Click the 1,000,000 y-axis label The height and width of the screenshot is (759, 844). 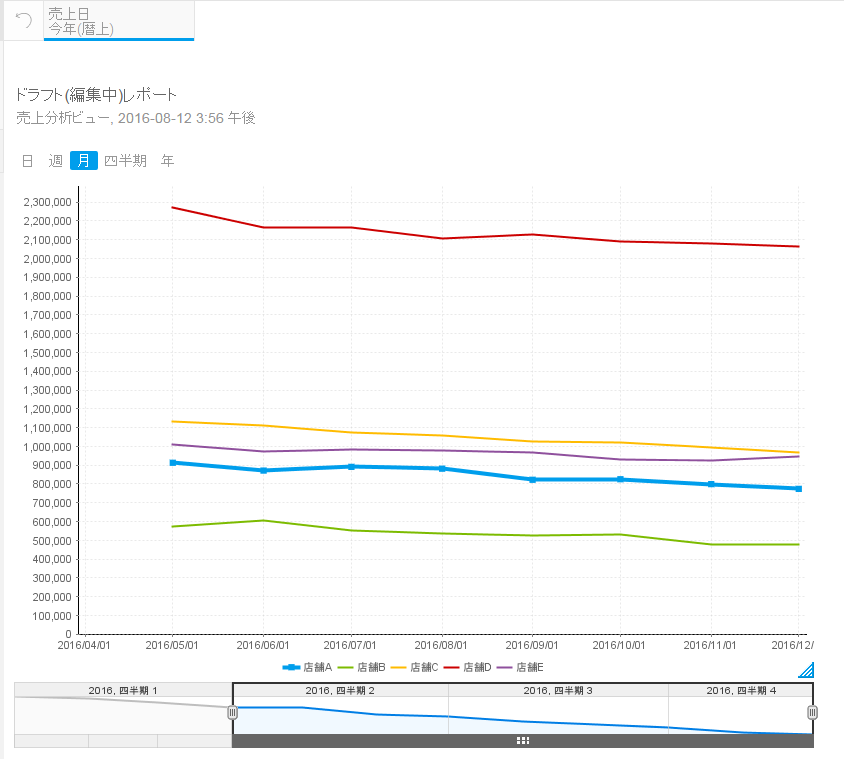(47, 447)
